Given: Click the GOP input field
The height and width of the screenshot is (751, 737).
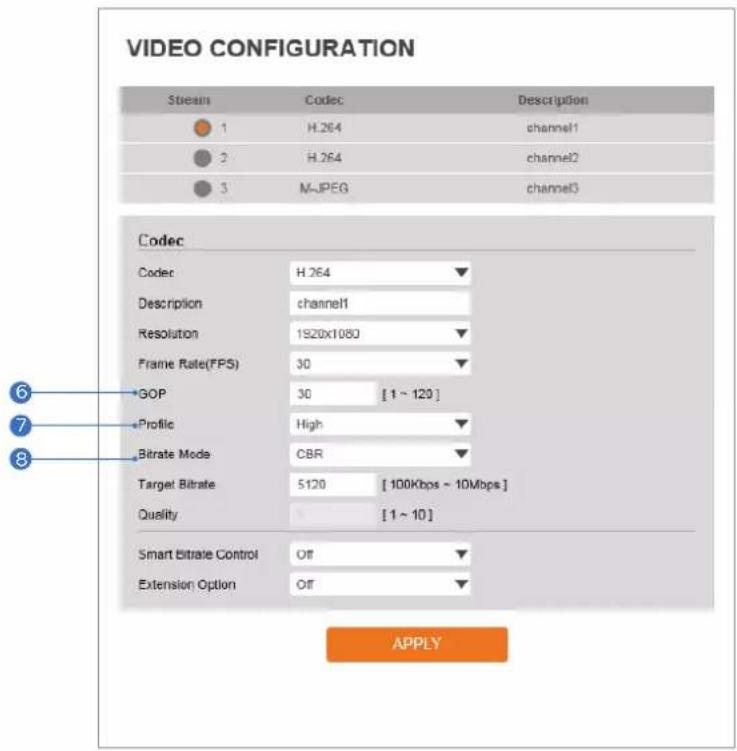Looking at the screenshot, I should pyautogui.click(x=333, y=394).
